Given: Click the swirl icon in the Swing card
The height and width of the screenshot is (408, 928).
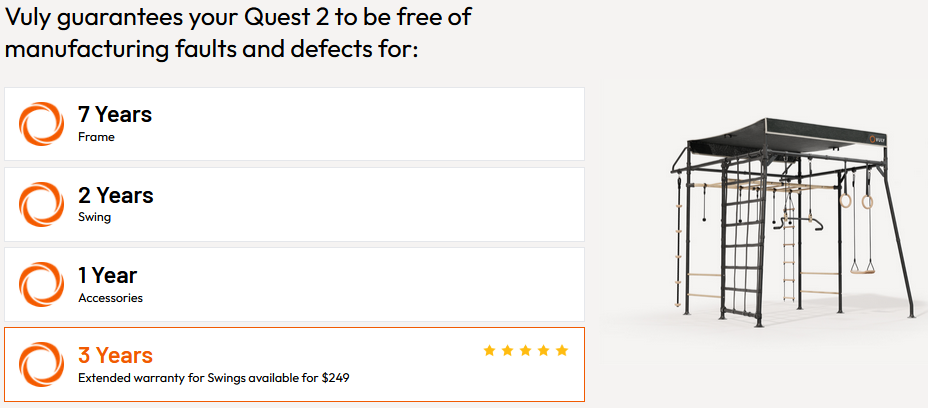Looking at the screenshot, I should (x=41, y=204).
